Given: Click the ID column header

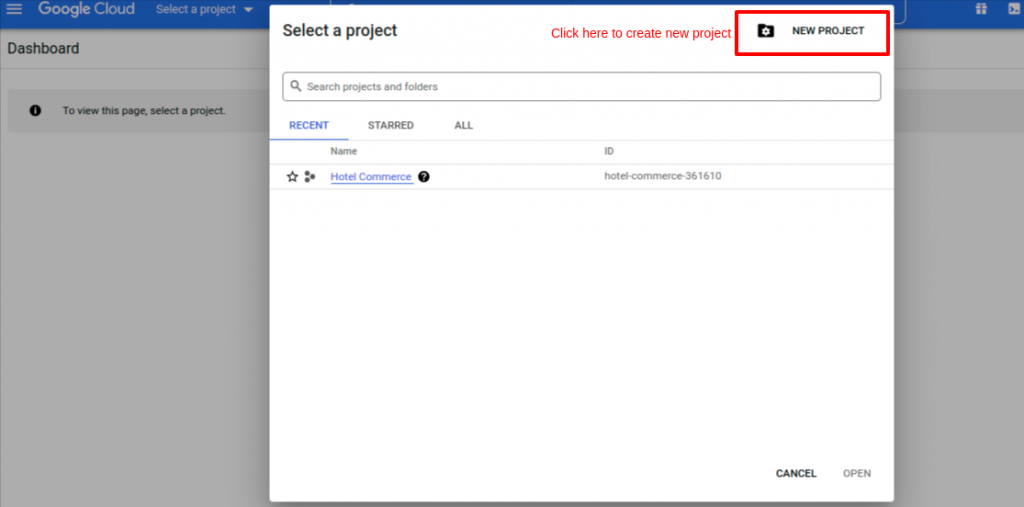Looking at the screenshot, I should pyautogui.click(x=609, y=152).
